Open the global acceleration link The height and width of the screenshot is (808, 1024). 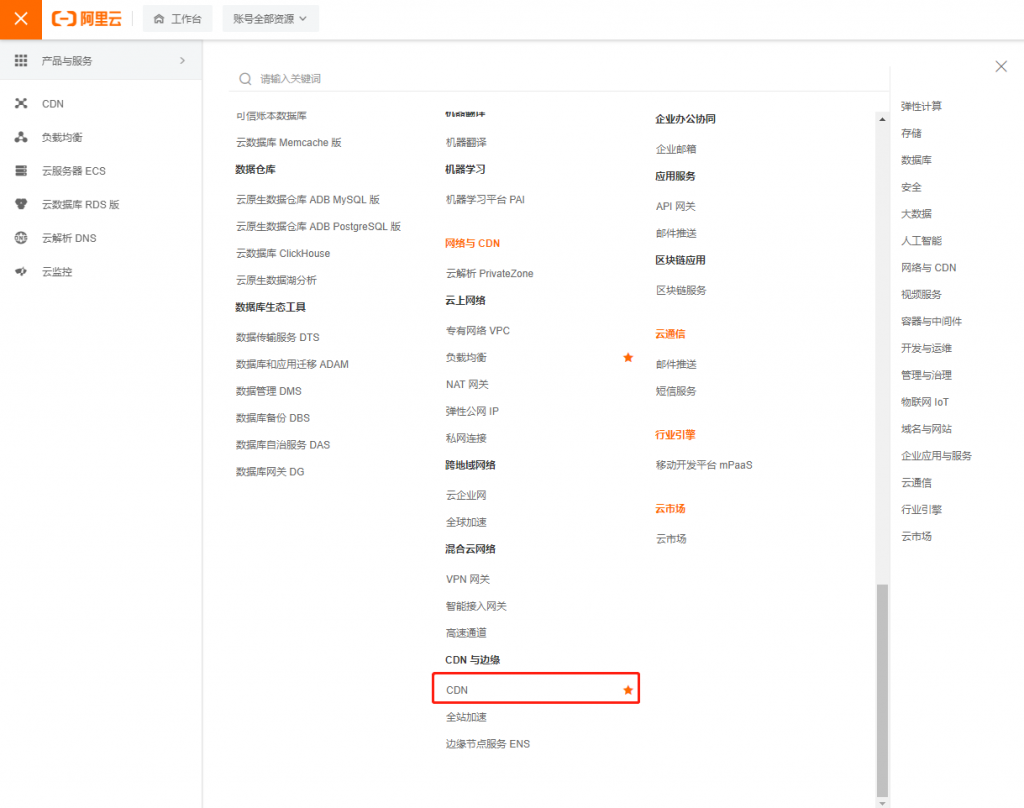pos(466,523)
